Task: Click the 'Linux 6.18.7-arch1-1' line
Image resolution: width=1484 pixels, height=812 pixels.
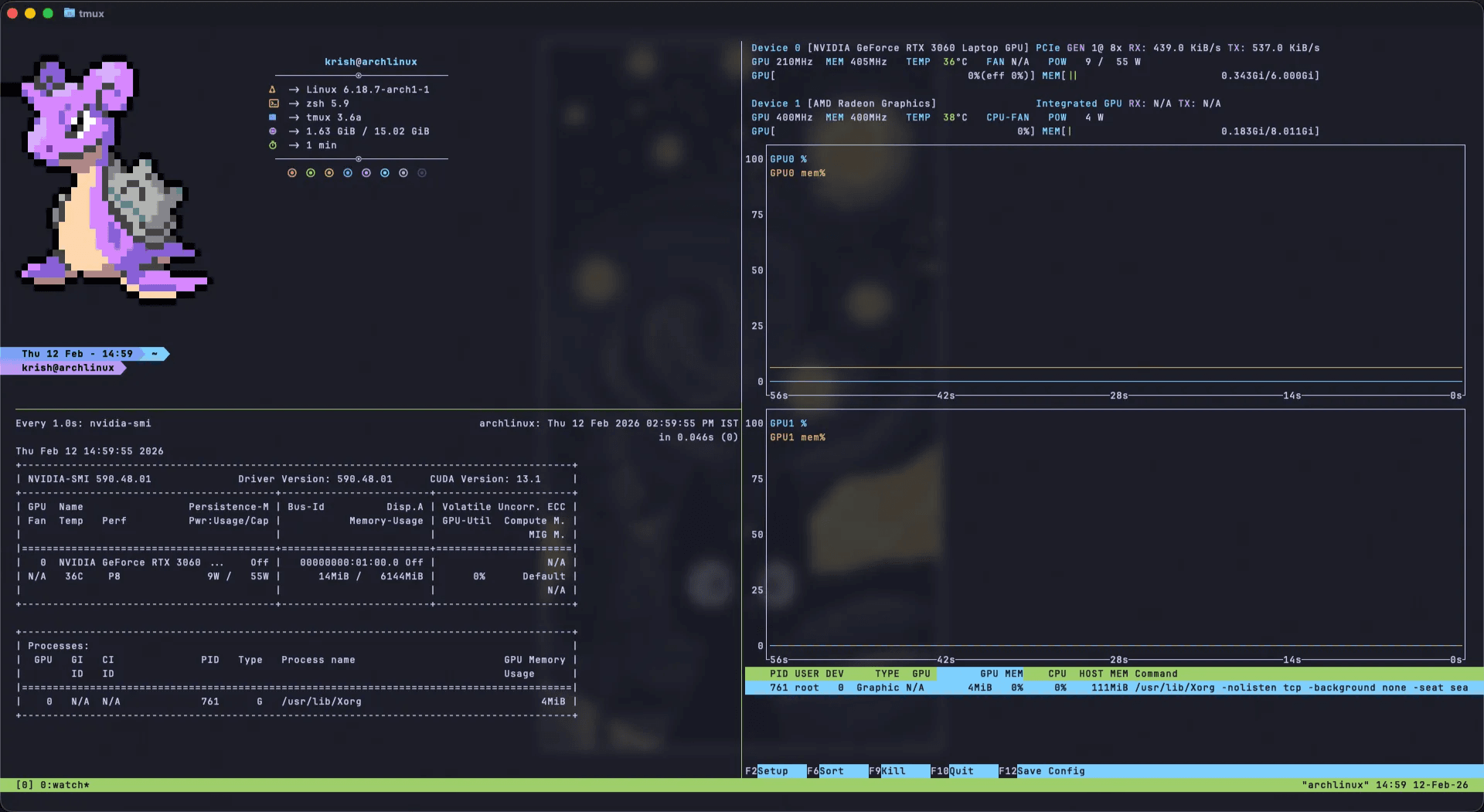Action: (x=368, y=90)
